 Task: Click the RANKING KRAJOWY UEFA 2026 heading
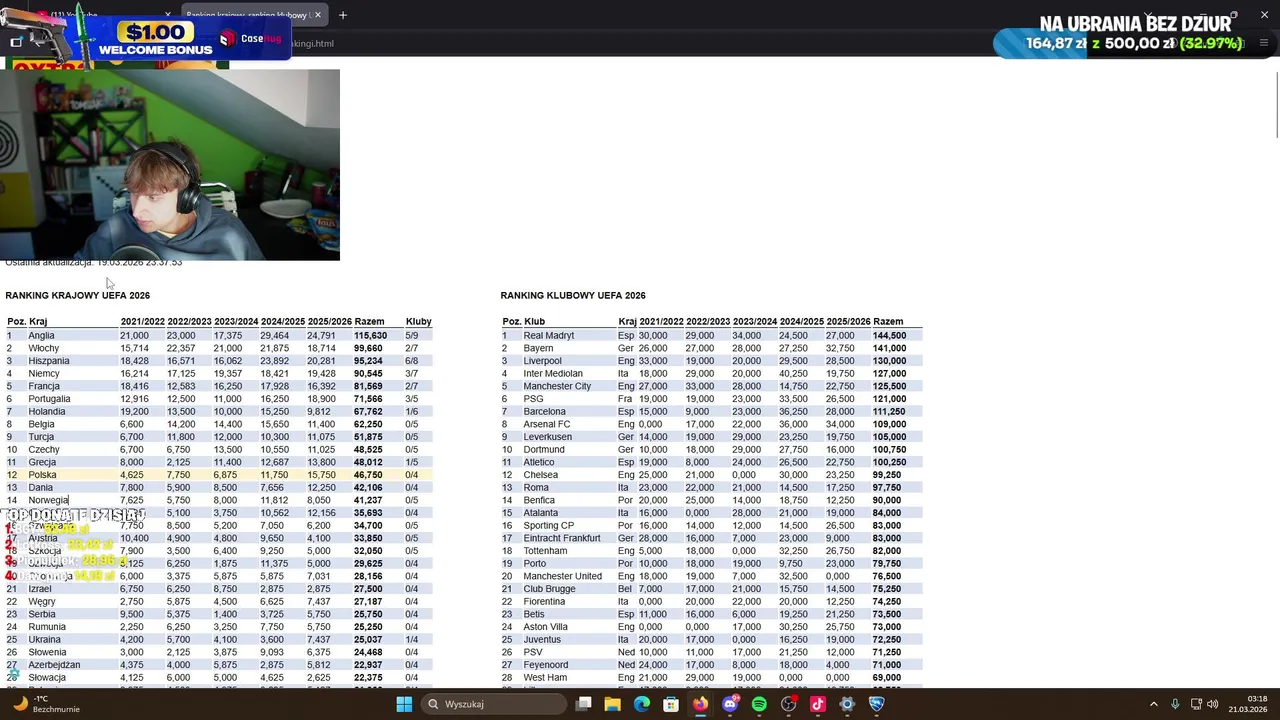(78, 295)
